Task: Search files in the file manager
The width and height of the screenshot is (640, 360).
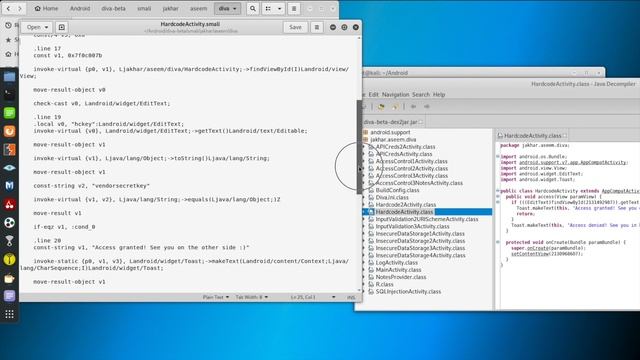Action: tap(253, 8)
